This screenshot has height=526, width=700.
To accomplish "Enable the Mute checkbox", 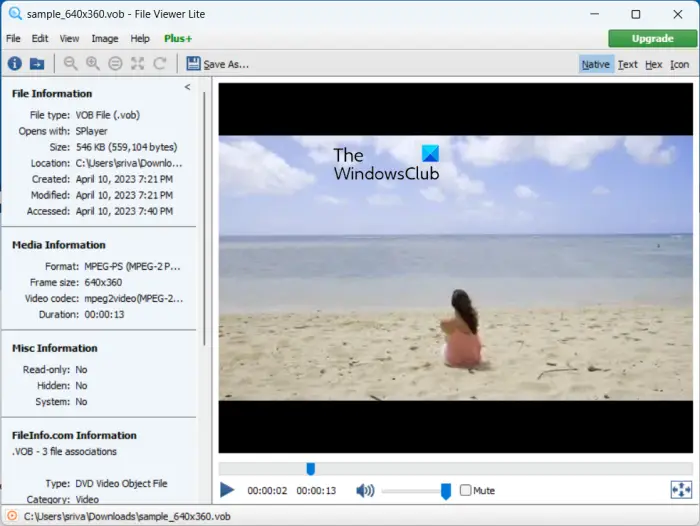I will (465, 490).
